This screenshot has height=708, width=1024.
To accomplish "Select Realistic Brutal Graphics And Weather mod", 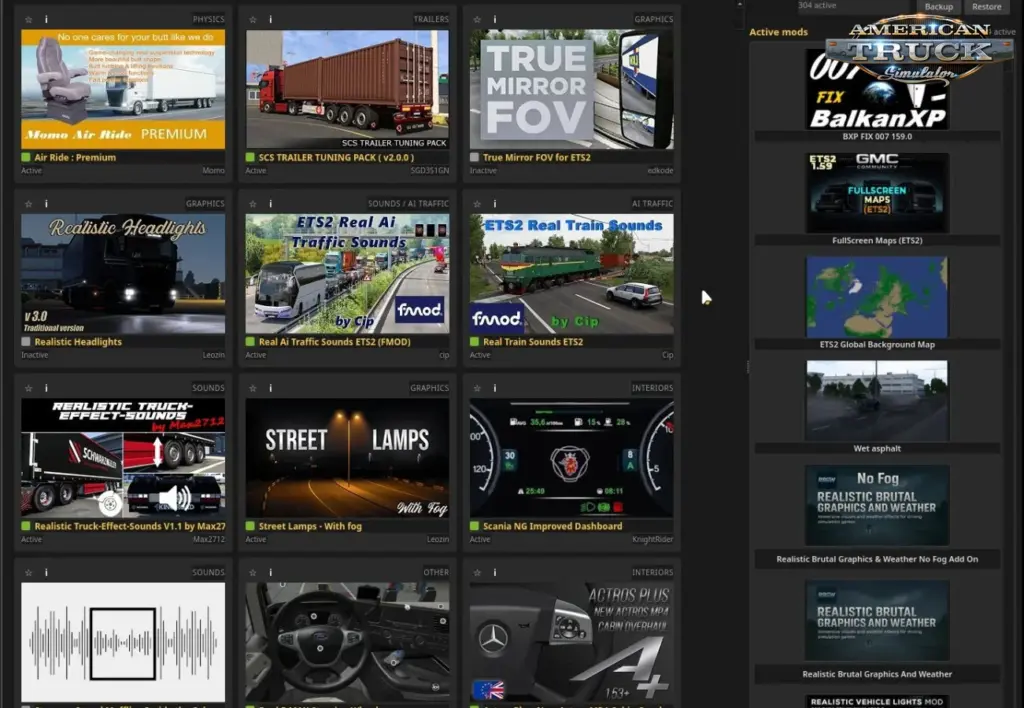I will (x=877, y=630).
